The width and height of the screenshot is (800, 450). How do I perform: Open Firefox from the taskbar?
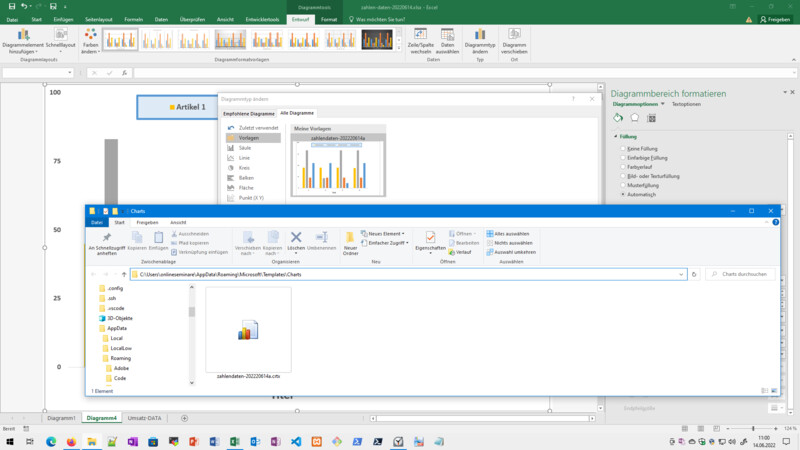point(71,441)
